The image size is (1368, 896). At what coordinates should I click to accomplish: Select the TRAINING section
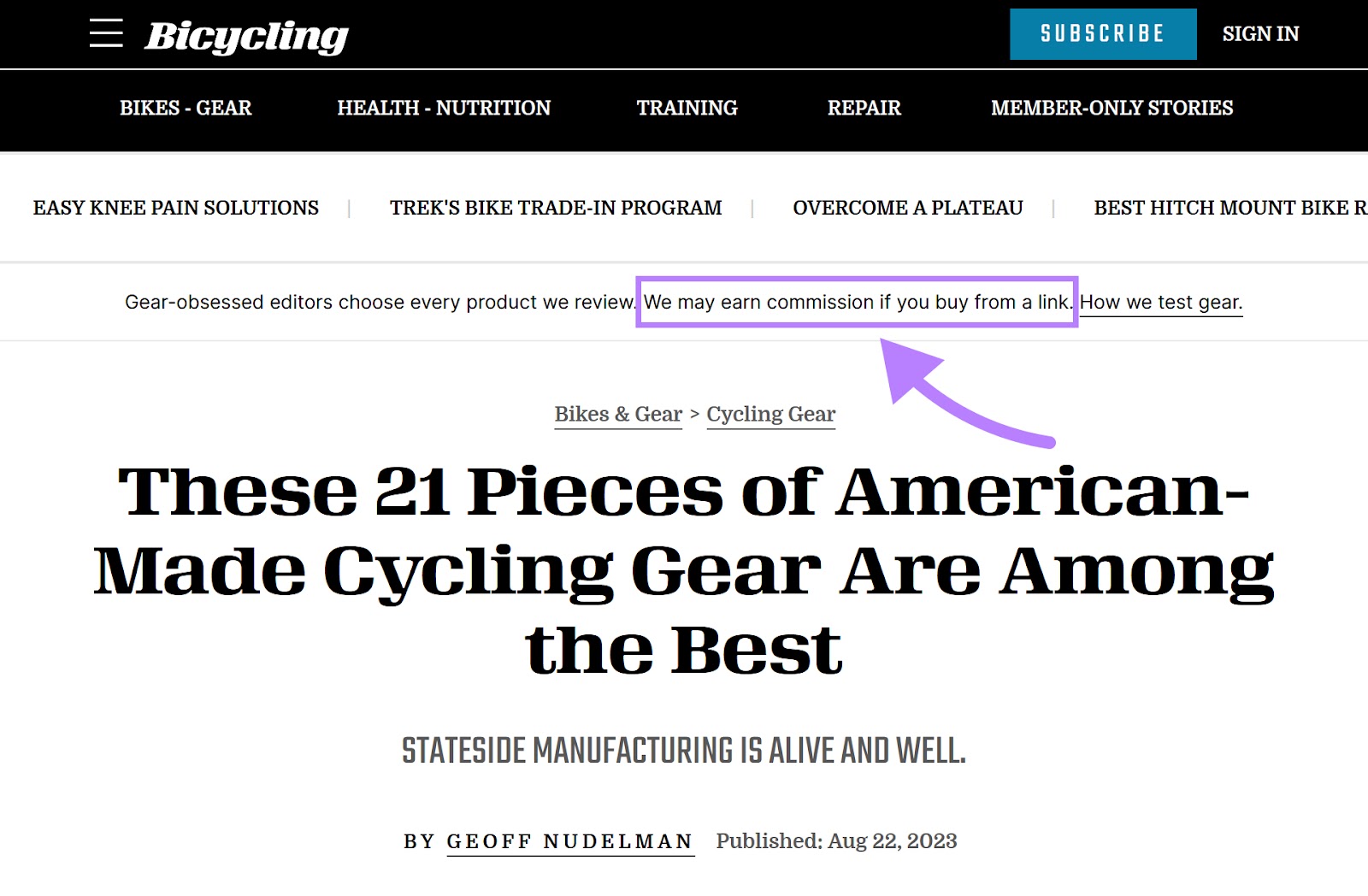pyautogui.click(x=687, y=108)
